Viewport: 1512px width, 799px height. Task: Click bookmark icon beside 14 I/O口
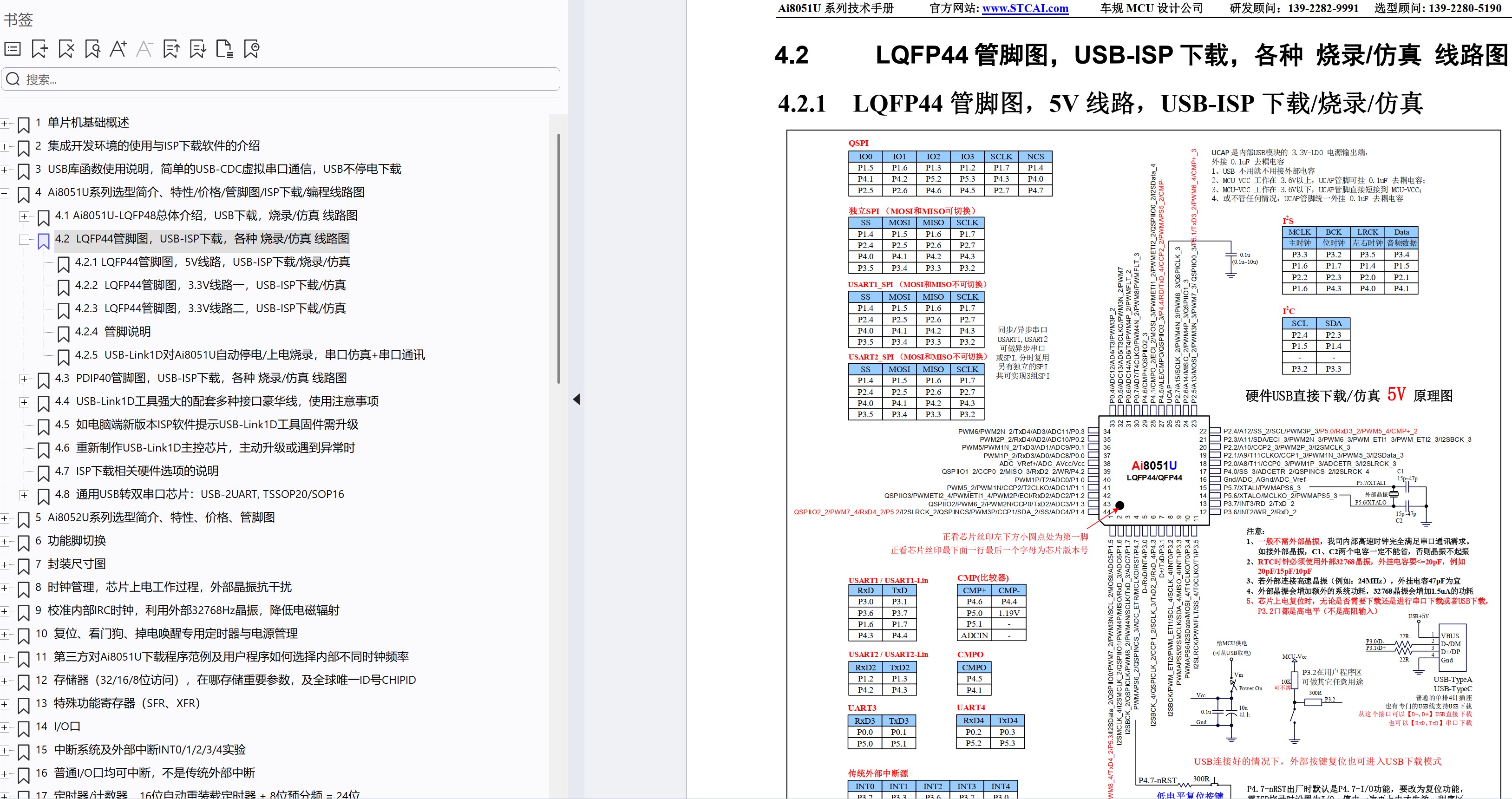[24, 728]
